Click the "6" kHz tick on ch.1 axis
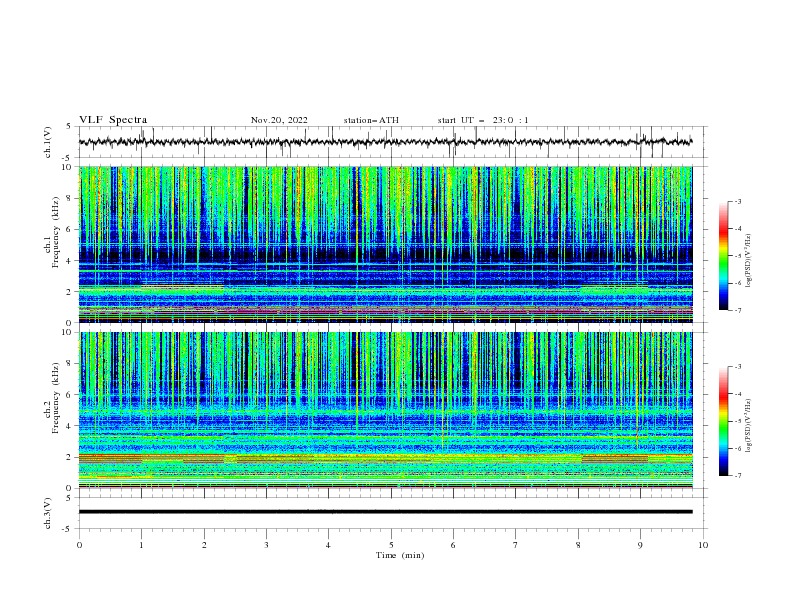792x612 pixels. [x=69, y=229]
